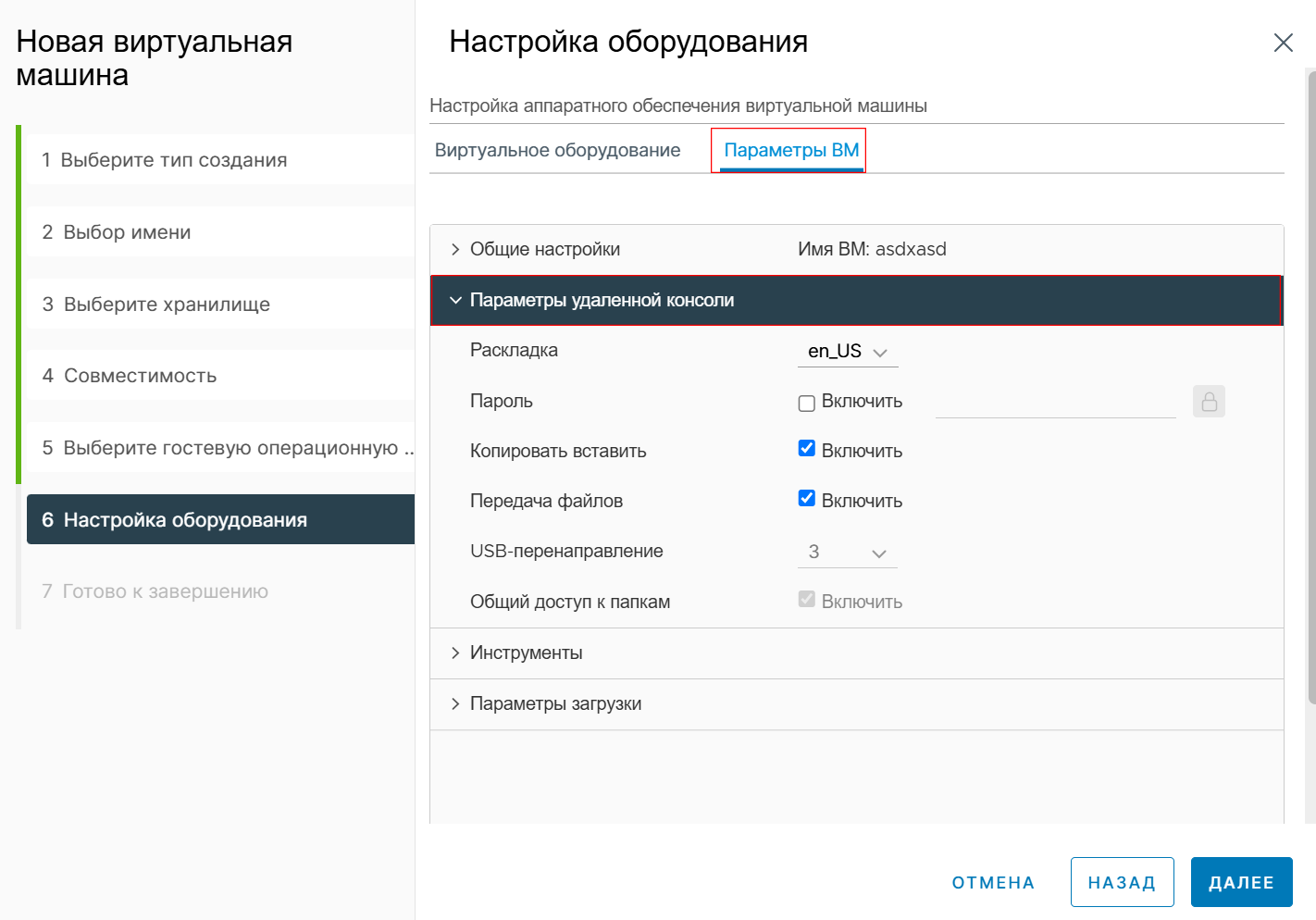Expand the Общие настройки section

pos(857,249)
